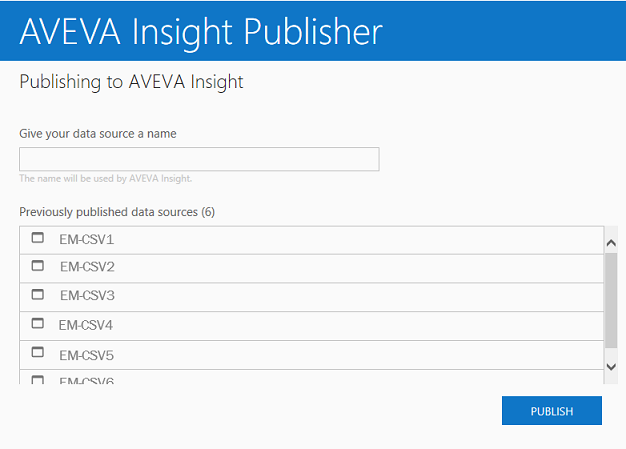The height and width of the screenshot is (449, 626).
Task: Click the icon left of EM-CSV4
Action: [x=39, y=324]
